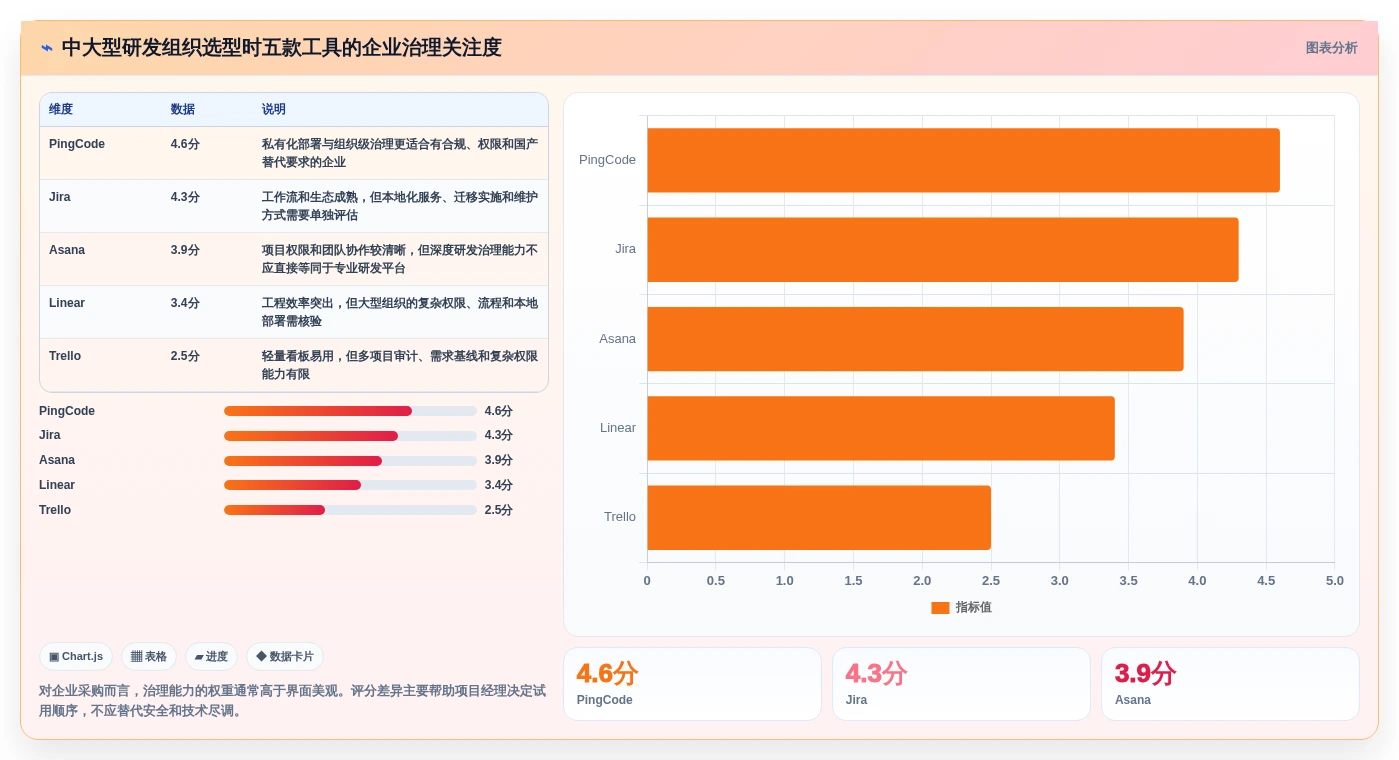Select the Linear table row name
Image resolution: width=1399 pixels, height=760 pixels.
(67, 303)
